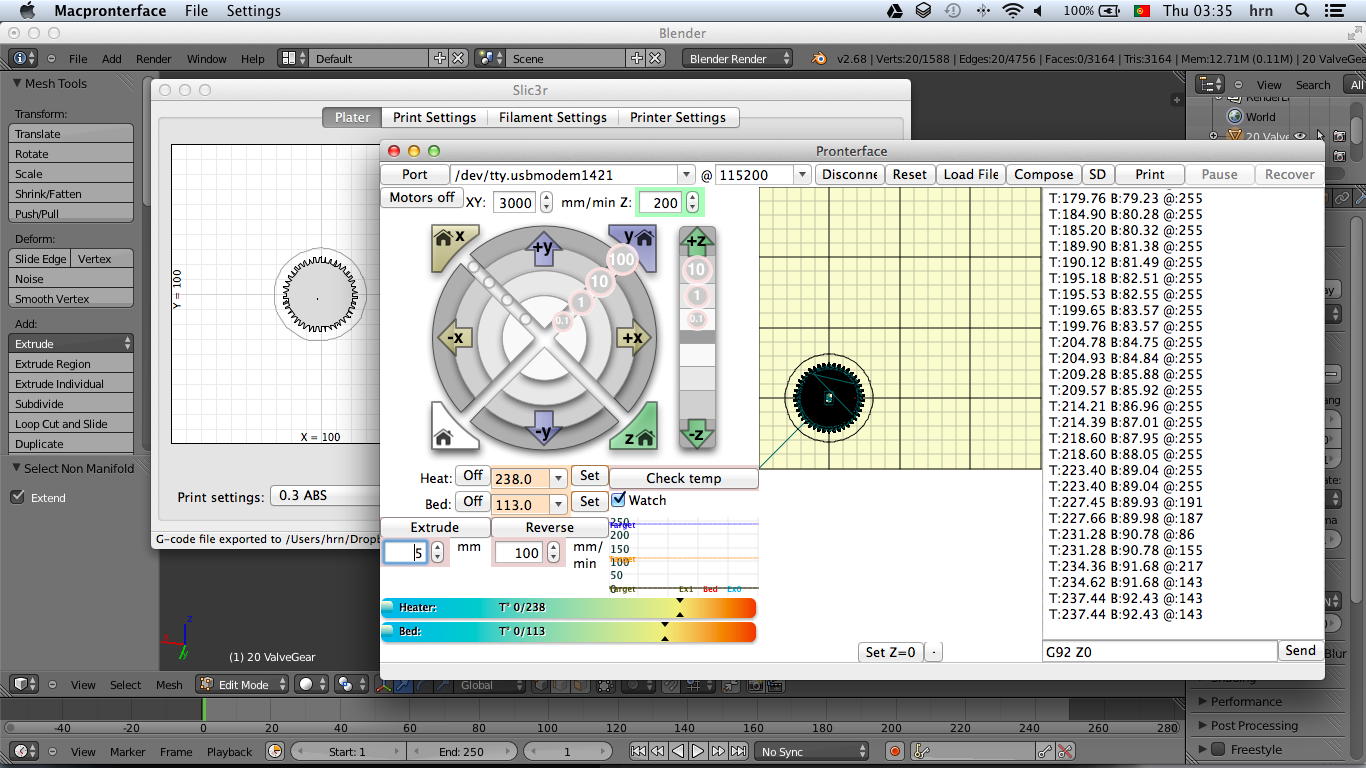Click the G-code command input field
The width and height of the screenshot is (1366, 768).
click(x=1158, y=651)
